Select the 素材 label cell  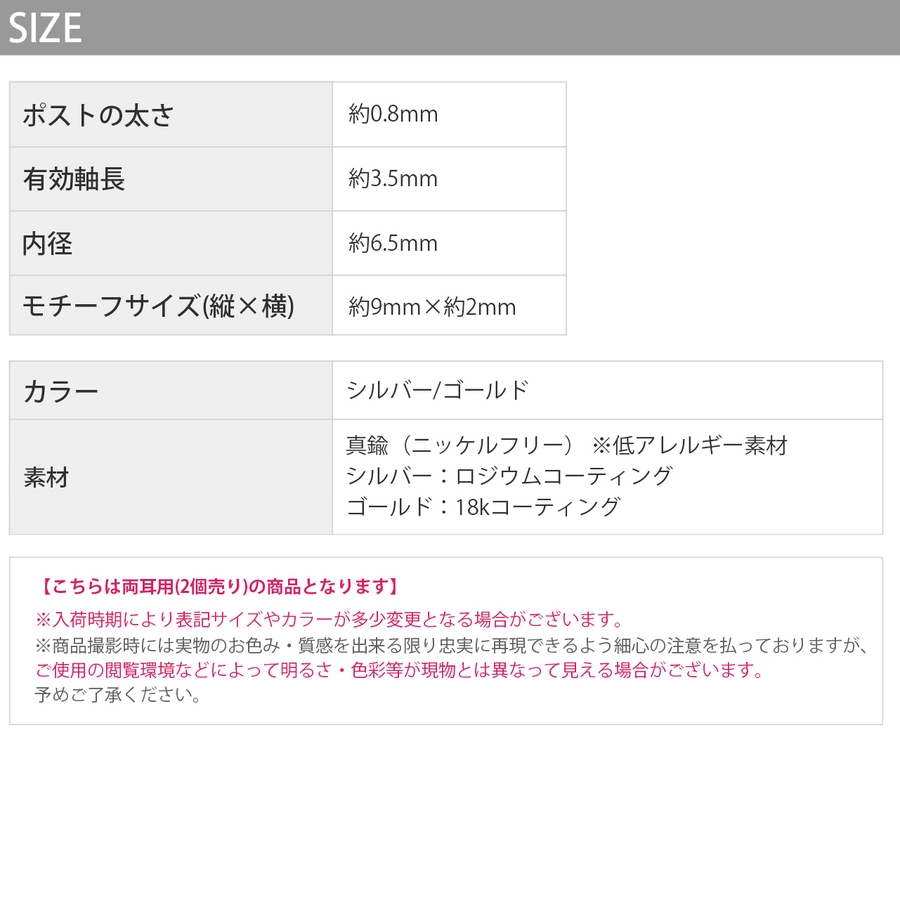pyautogui.click(x=47, y=477)
